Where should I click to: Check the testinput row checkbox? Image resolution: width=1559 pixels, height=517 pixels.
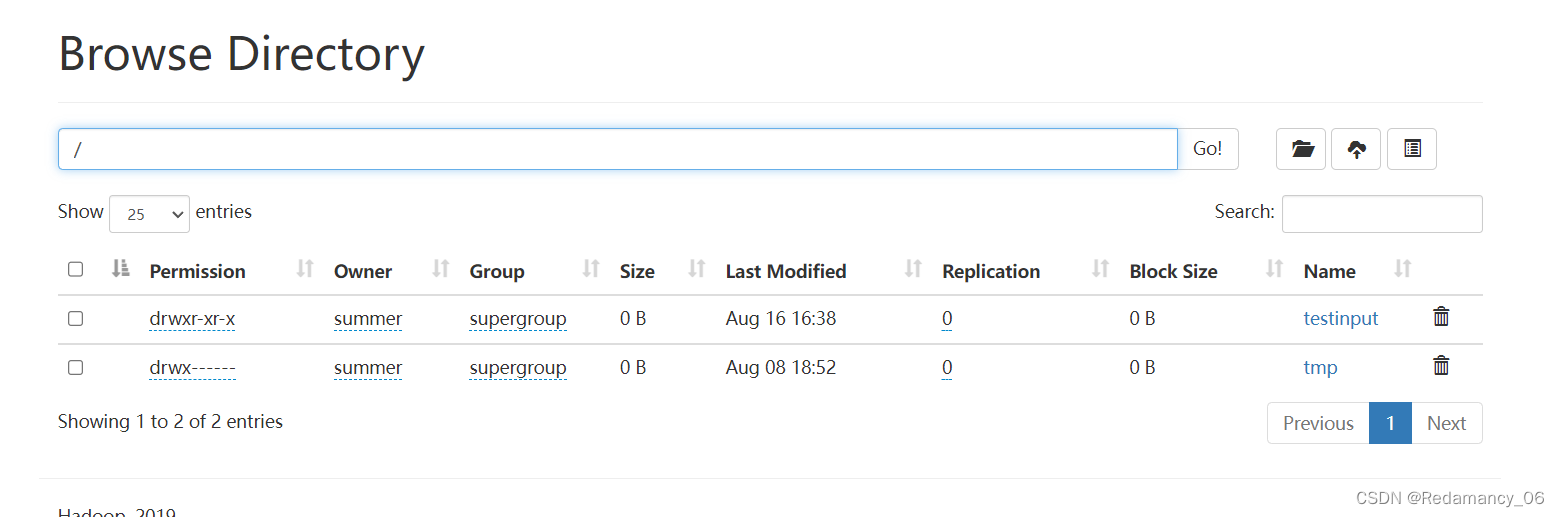tap(75, 318)
